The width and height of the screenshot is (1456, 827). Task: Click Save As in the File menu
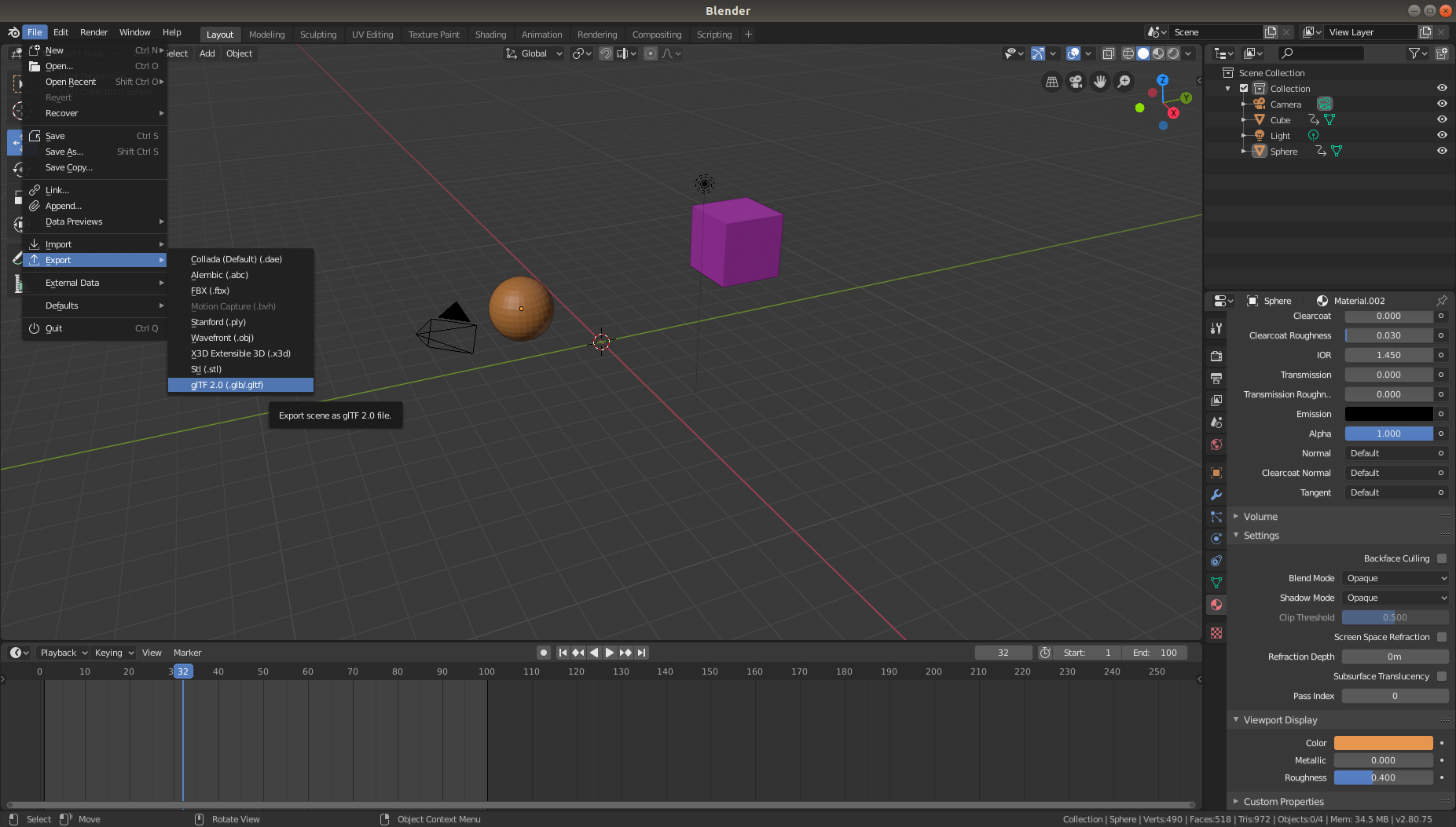(94, 152)
